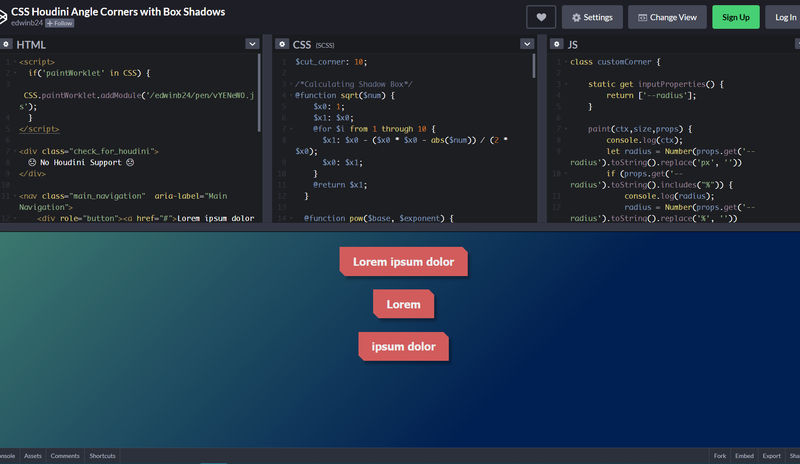Click the heart love icon button

[541, 17]
